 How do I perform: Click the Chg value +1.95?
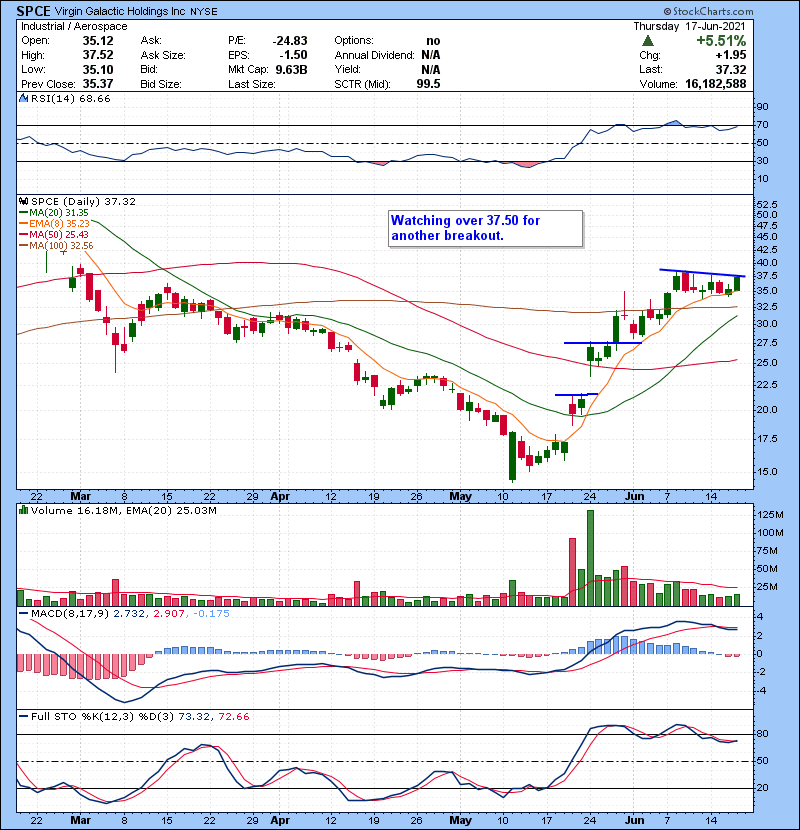pos(731,55)
